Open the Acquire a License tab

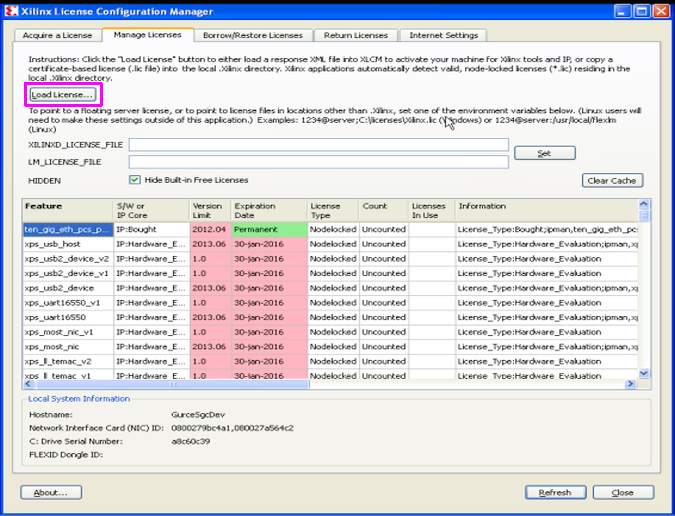57,35
